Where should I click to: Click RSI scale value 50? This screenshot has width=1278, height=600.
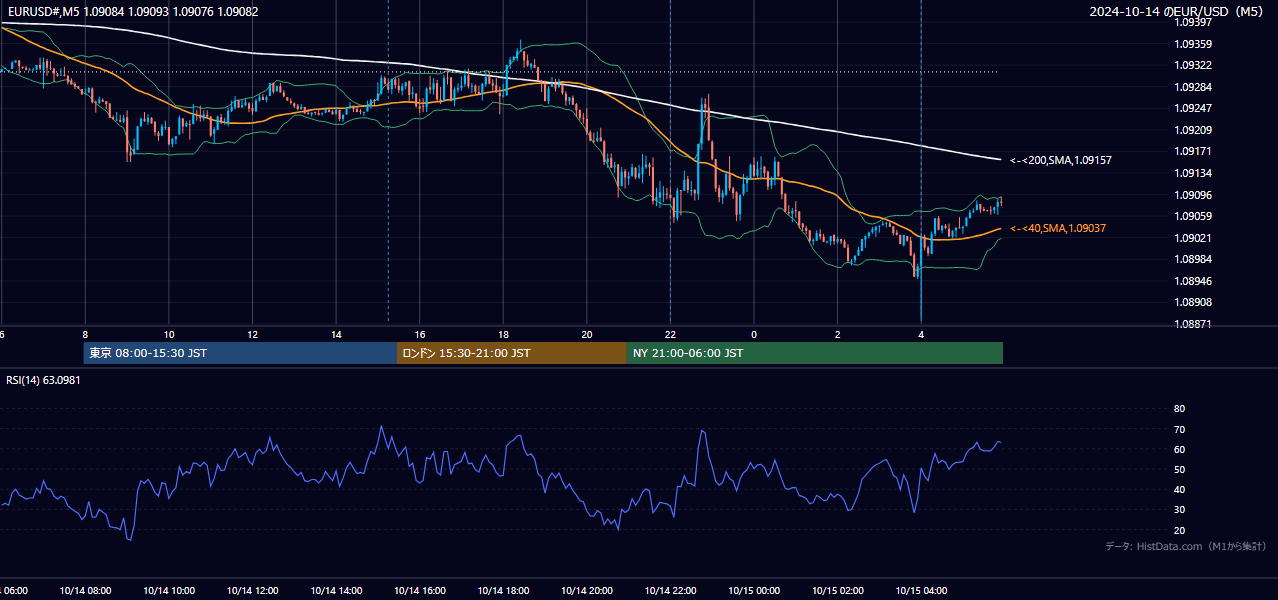[1179, 469]
